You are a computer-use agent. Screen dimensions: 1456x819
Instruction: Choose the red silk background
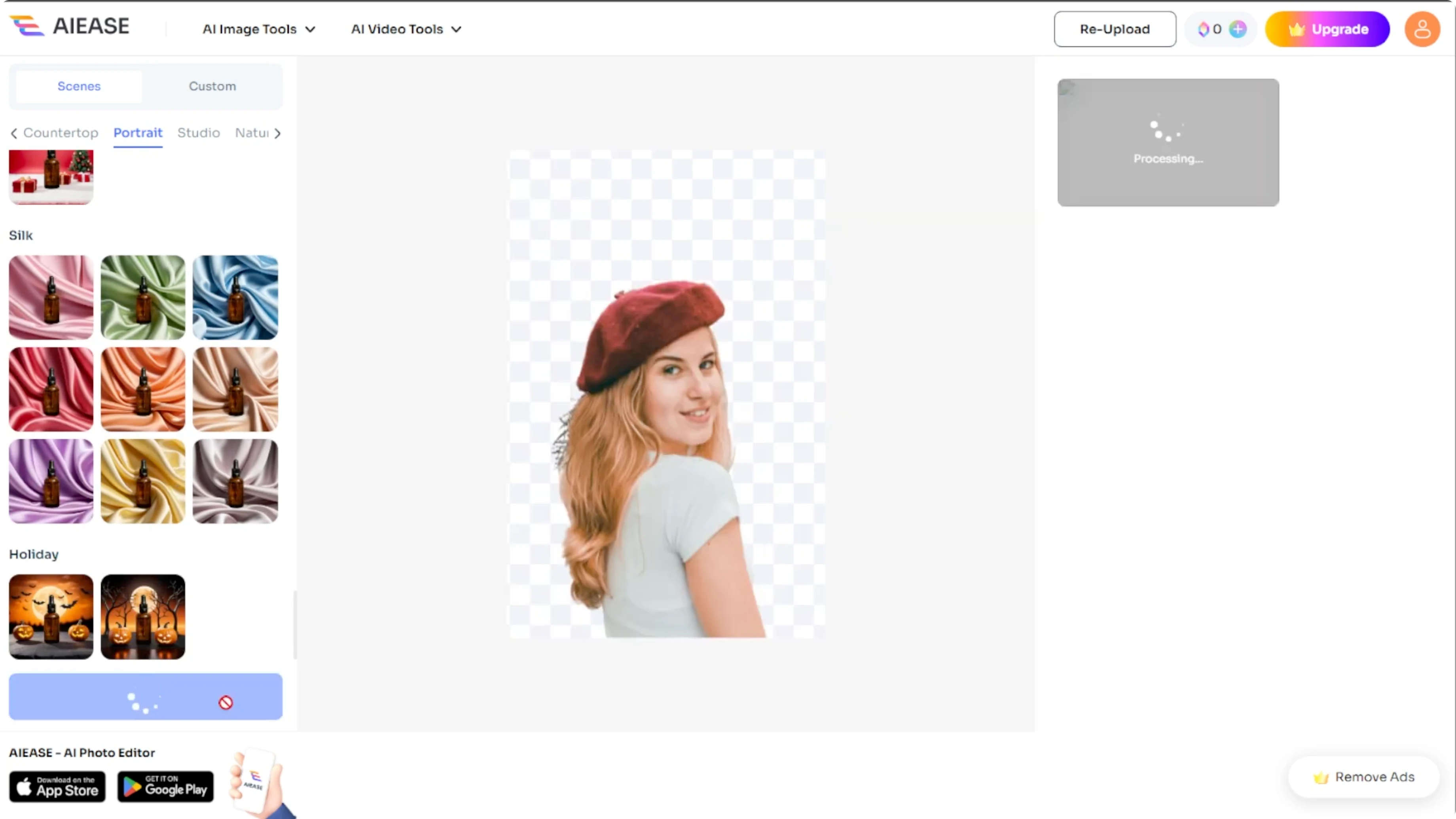[51, 389]
